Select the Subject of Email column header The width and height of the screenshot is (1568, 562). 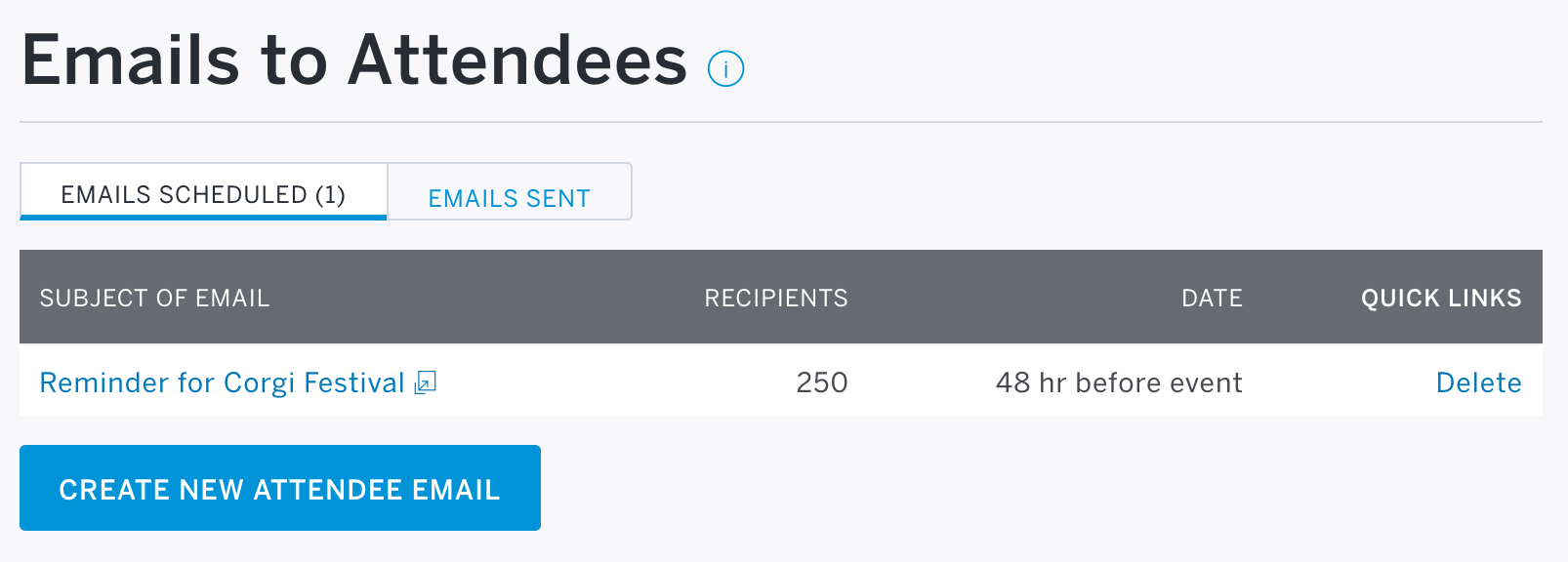pyautogui.click(x=154, y=298)
